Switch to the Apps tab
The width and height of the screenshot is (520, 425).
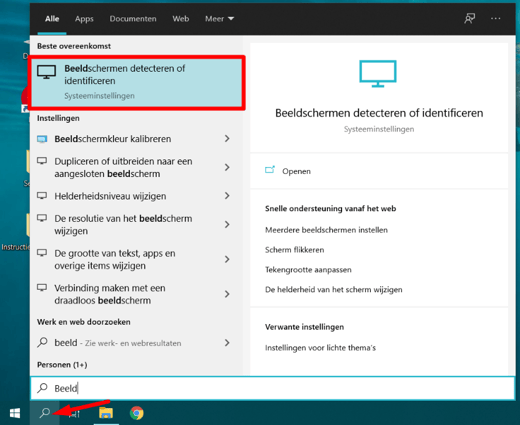pyautogui.click(x=84, y=19)
